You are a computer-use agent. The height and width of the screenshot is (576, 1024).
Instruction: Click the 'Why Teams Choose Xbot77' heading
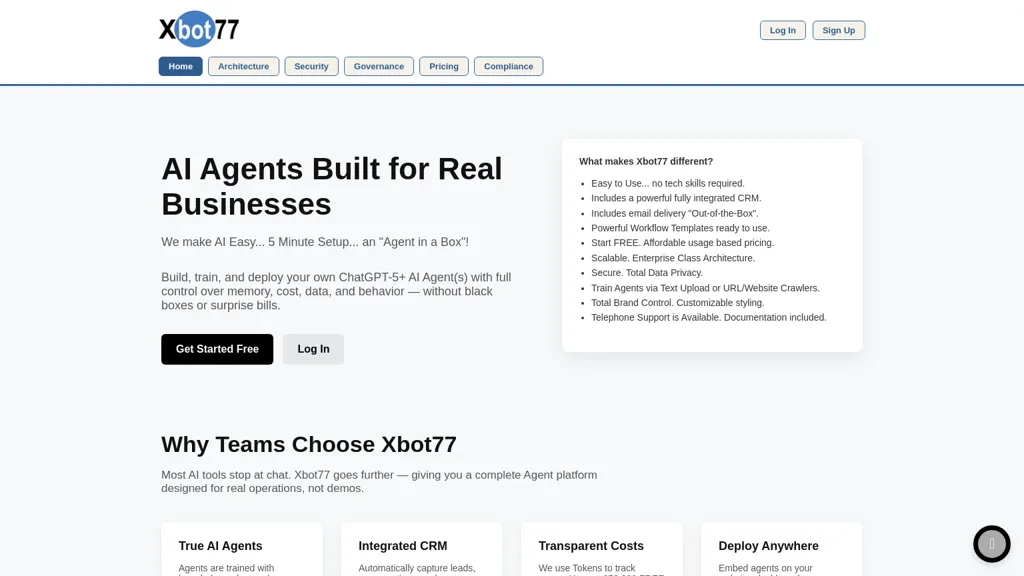(309, 444)
